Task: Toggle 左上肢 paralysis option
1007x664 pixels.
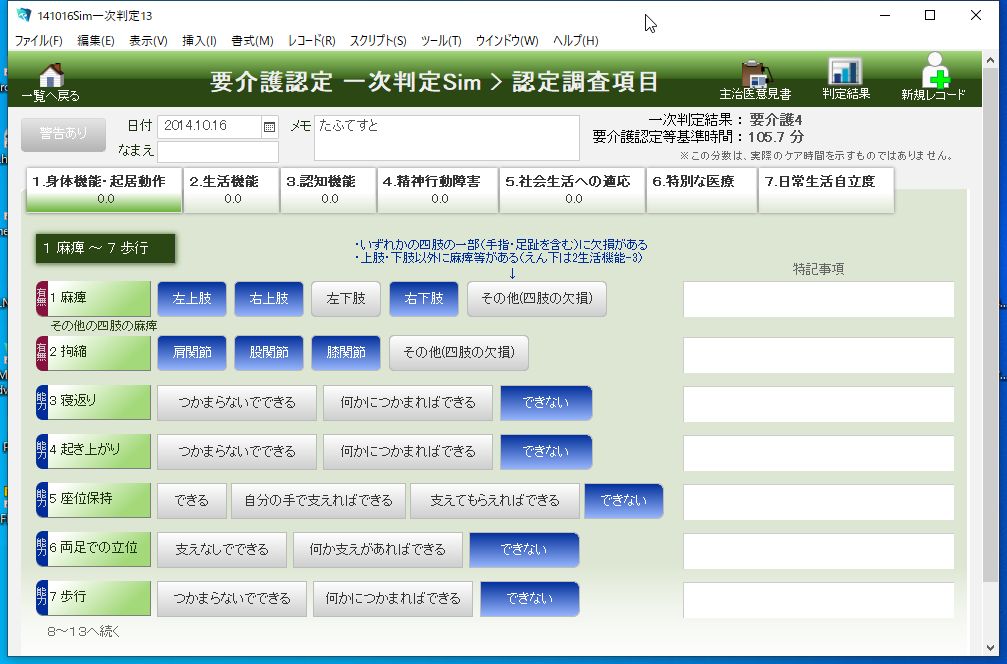Action: 191,298
